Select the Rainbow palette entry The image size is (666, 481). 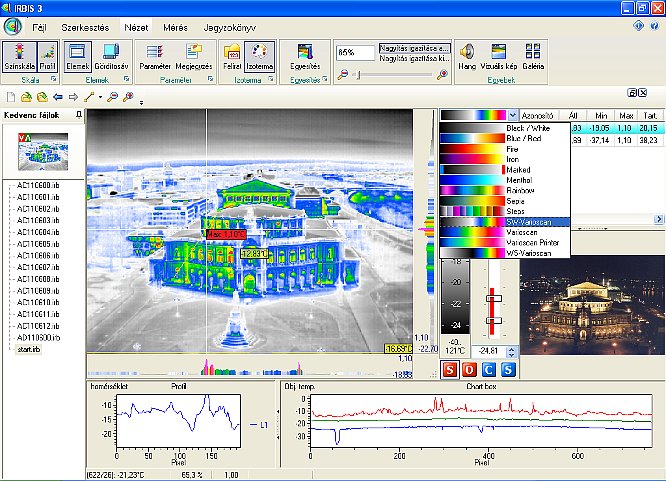[x=505, y=190]
